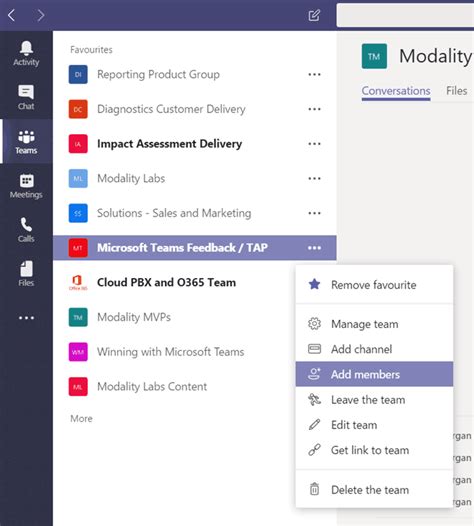The height and width of the screenshot is (526, 474).
Task: Open Chat in the left sidebar
Action: click(26, 97)
